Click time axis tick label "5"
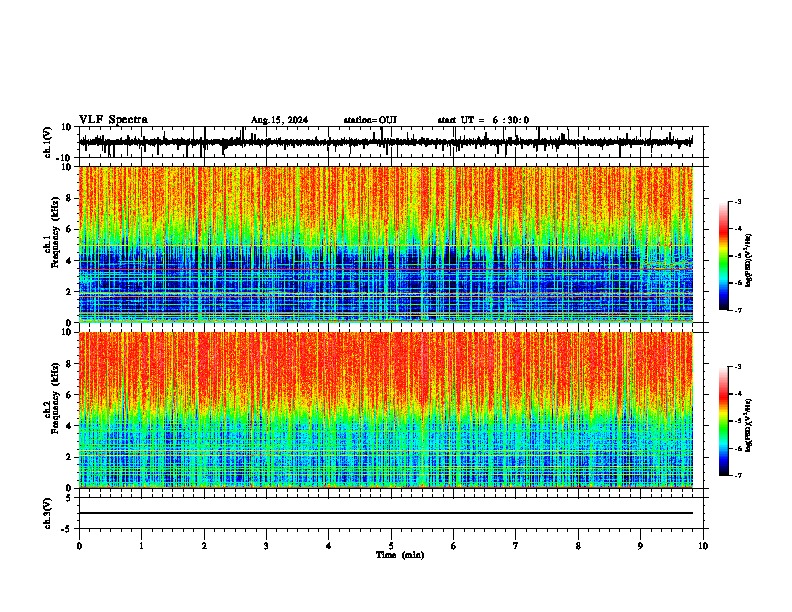The width and height of the screenshot is (792, 612). click(x=391, y=546)
